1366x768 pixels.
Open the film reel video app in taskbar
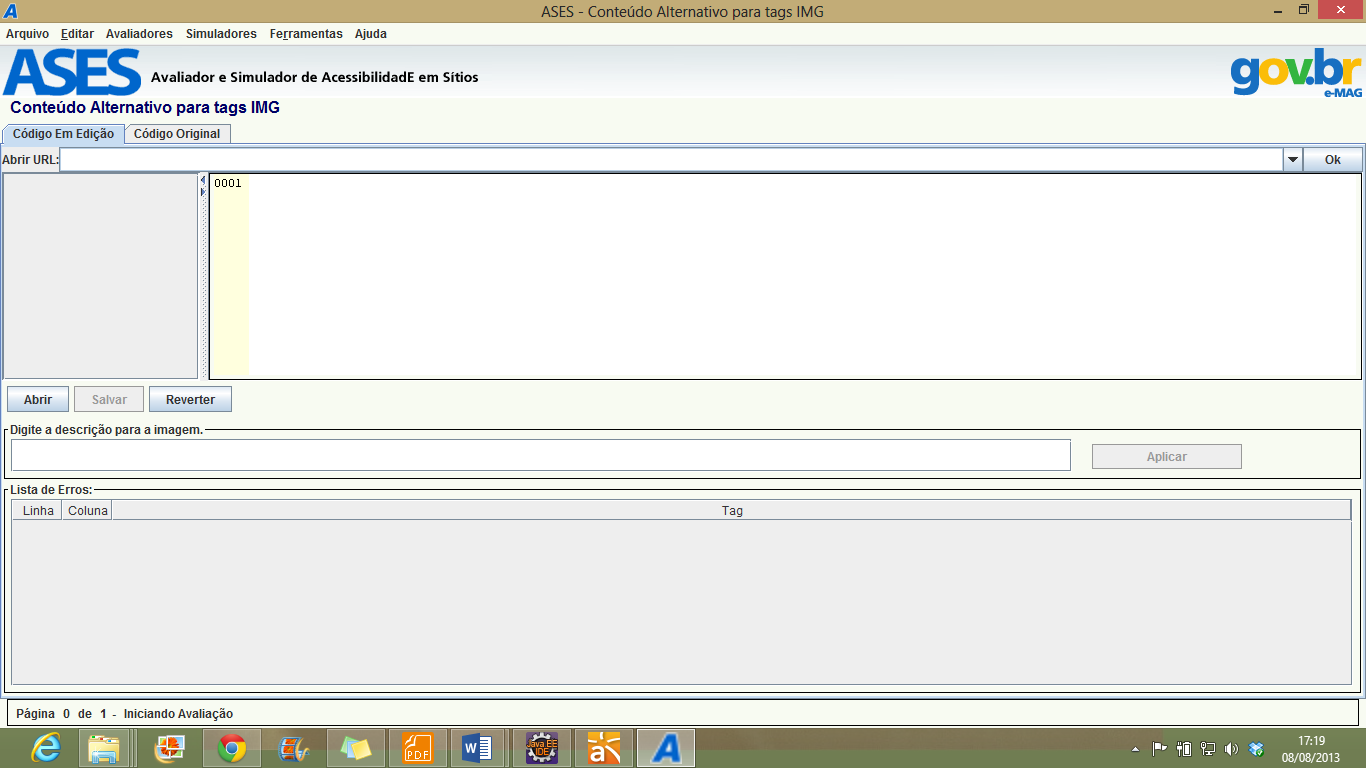tap(294, 748)
